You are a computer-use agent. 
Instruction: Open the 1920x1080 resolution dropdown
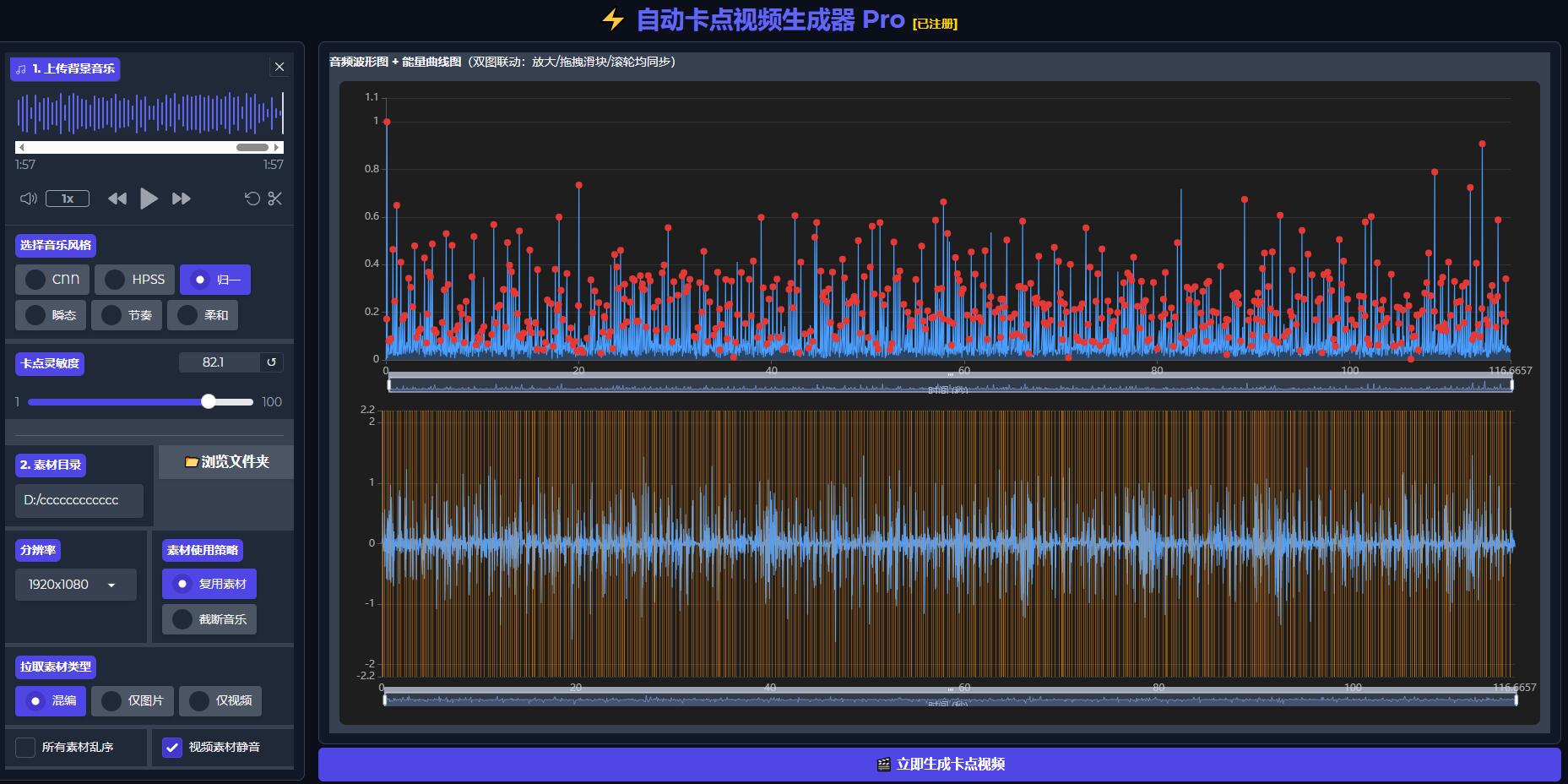[75, 585]
